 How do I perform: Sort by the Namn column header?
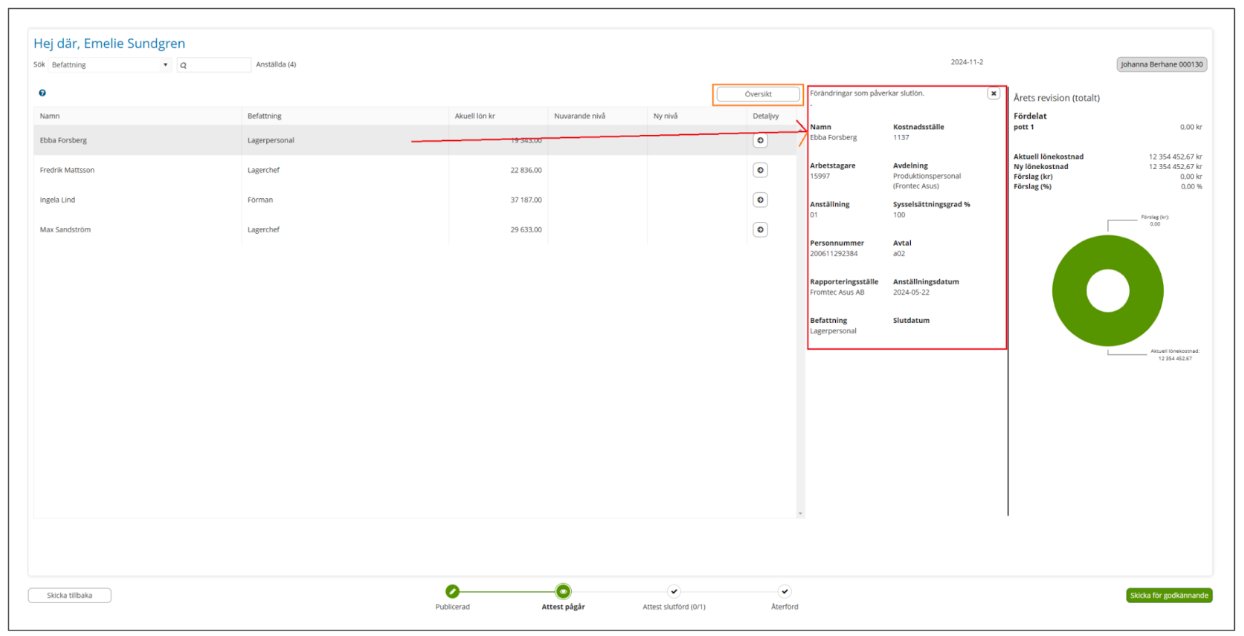click(x=137, y=116)
